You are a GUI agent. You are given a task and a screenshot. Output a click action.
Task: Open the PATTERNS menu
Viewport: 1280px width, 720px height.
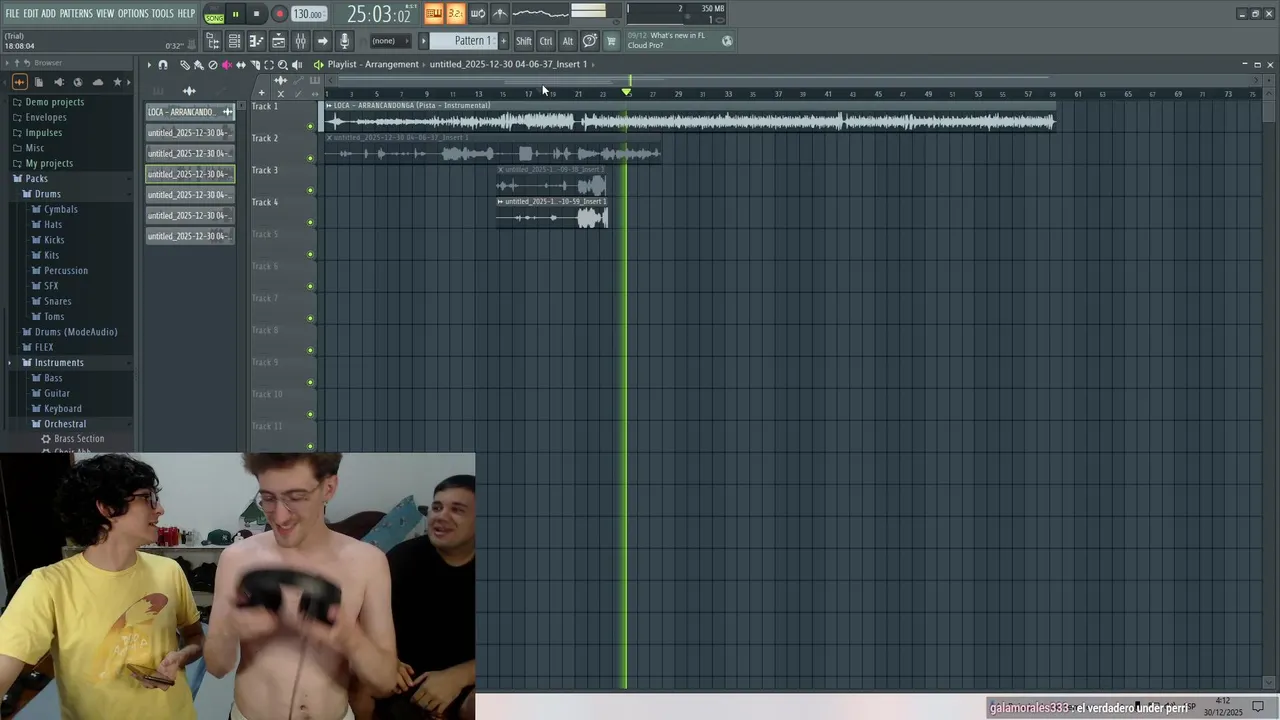click(76, 13)
